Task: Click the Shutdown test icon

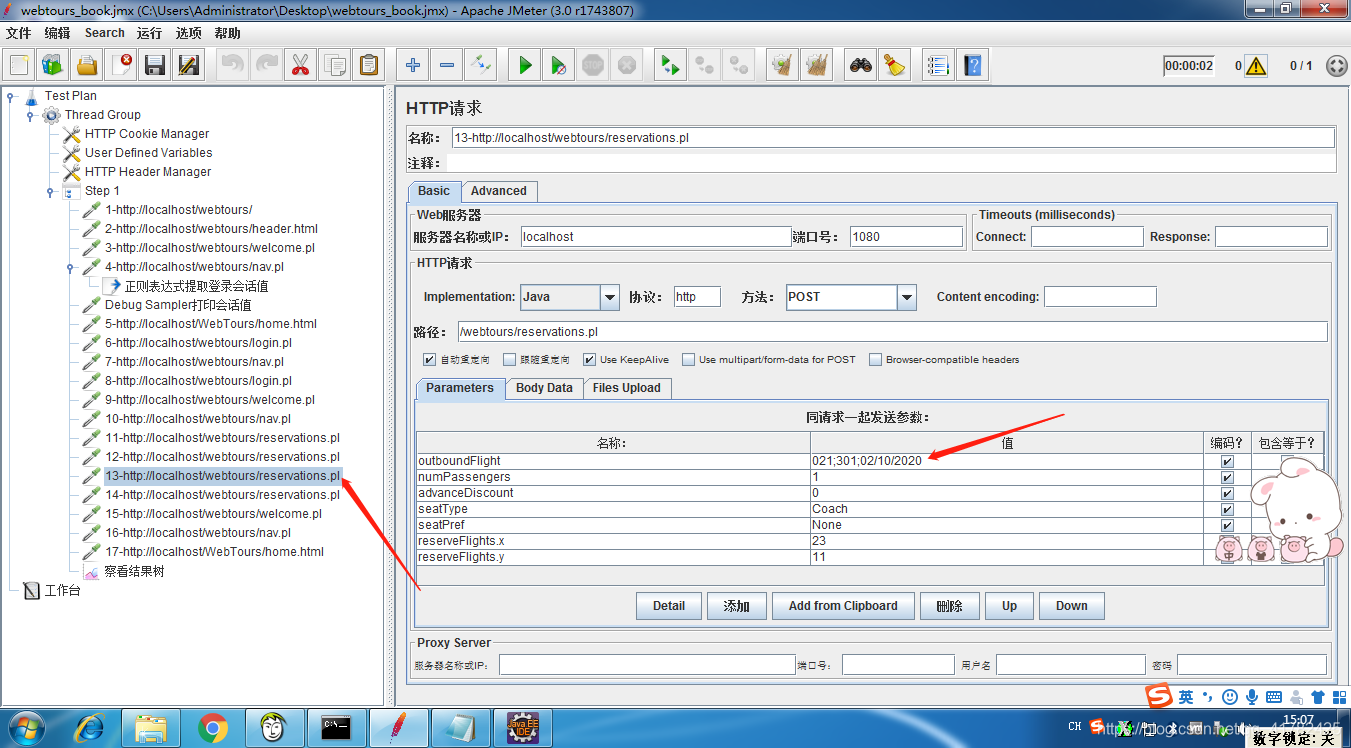Action: point(627,66)
